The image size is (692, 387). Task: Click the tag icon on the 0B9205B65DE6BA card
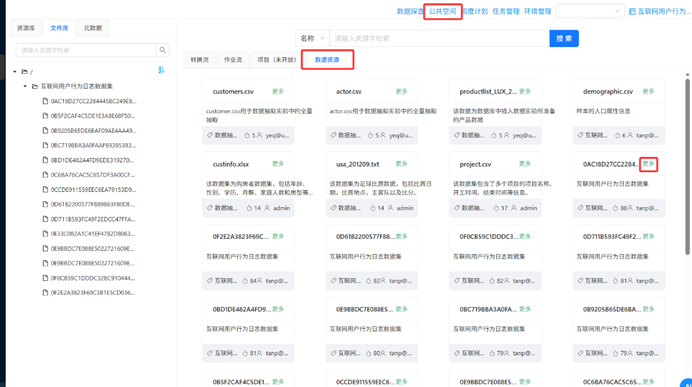[x=580, y=353]
